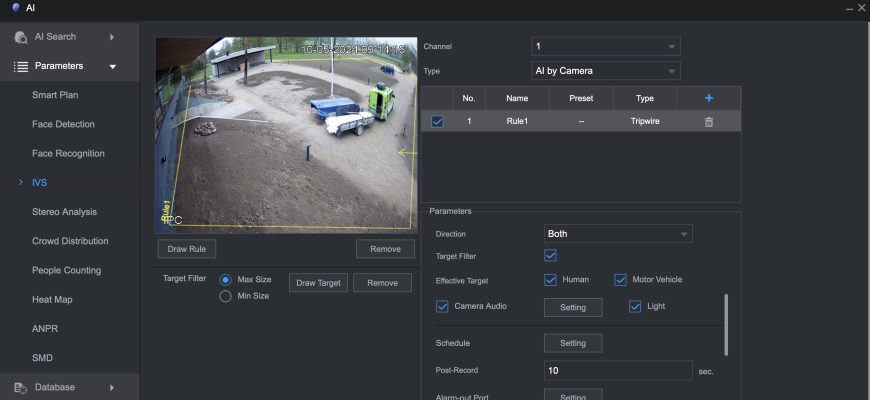Viewport: 870px width, 400px height.
Task: Disable the Target Filter checkbox
Action: [550, 256]
